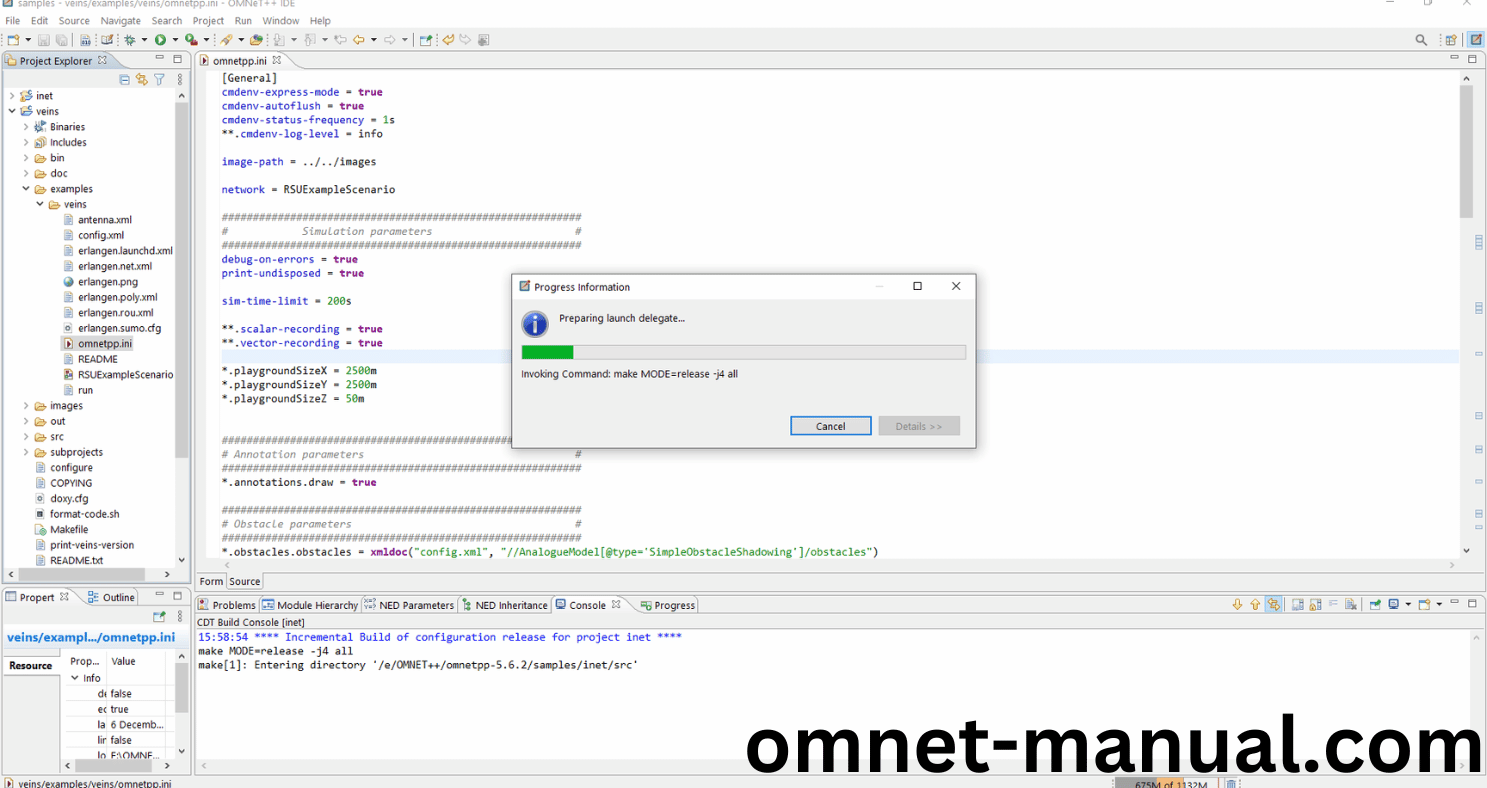Expand the subprojects folder in Project Explorer
Image resolution: width=1487 pixels, height=788 pixels.
(x=25, y=452)
